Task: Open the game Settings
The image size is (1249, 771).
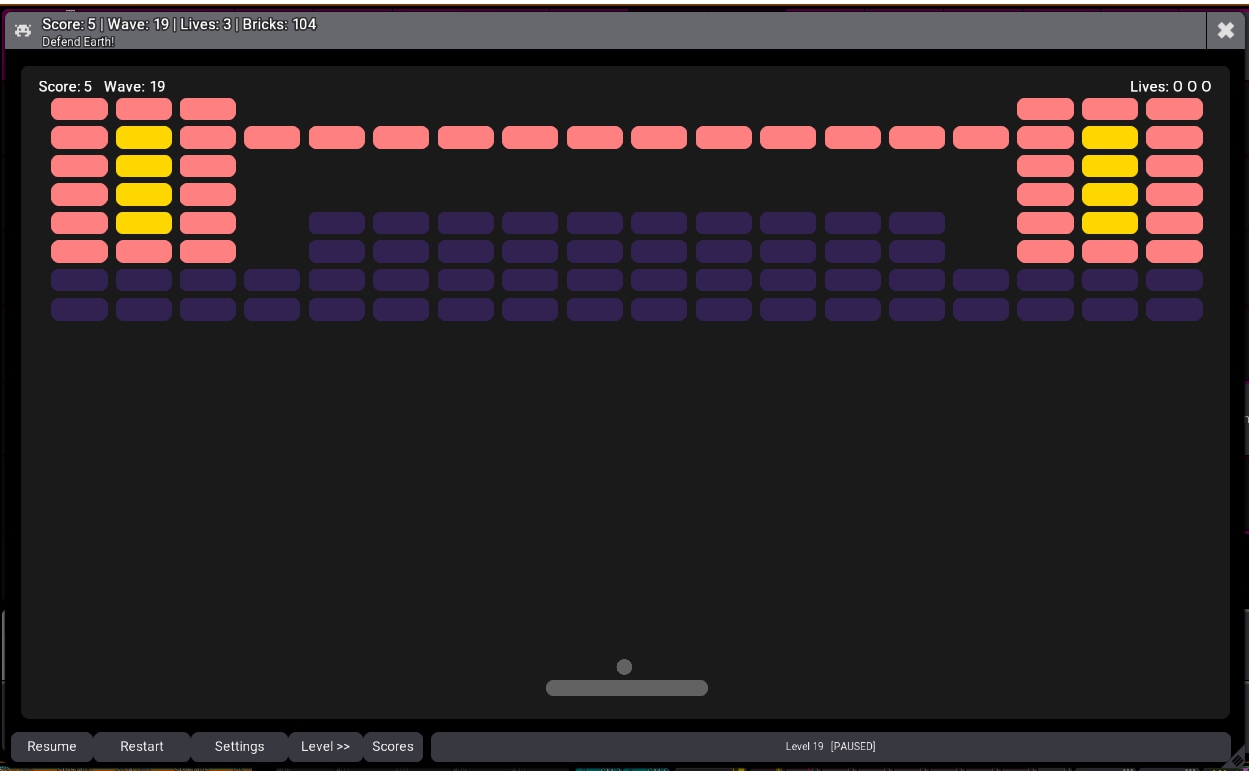Action: (239, 746)
